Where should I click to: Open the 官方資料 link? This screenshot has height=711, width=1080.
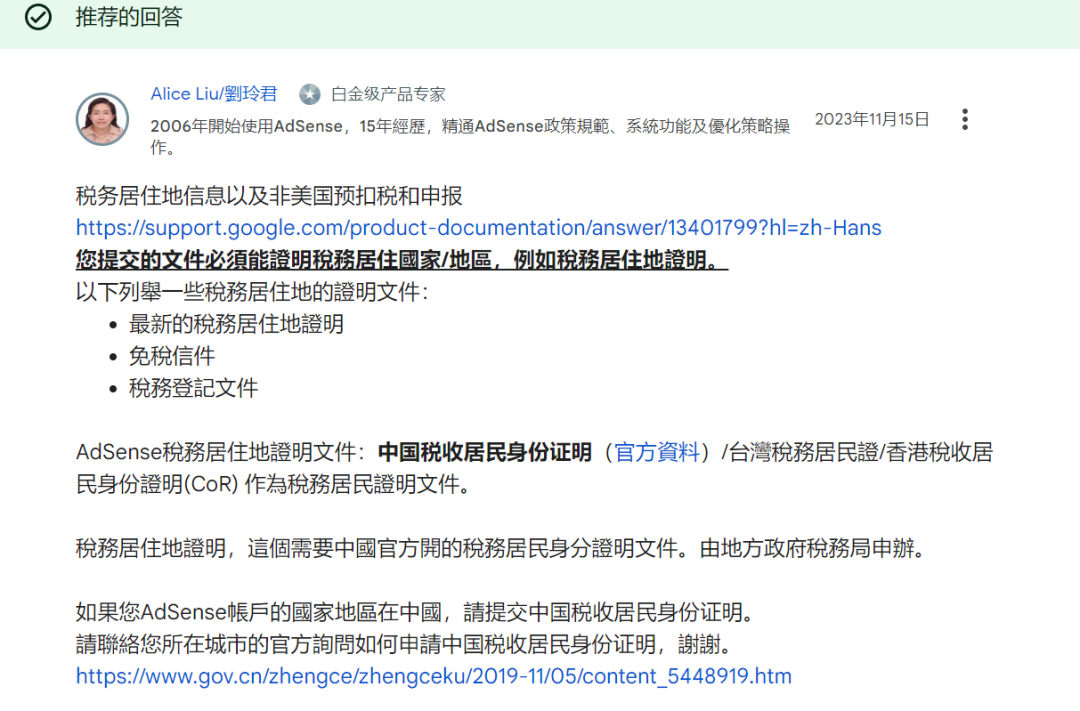pos(656,452)
